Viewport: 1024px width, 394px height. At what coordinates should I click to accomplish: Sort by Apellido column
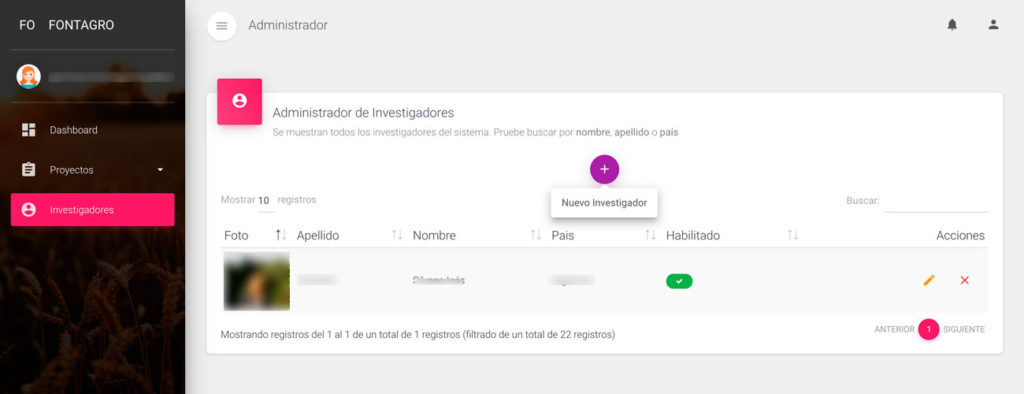(x=349, y=235)
